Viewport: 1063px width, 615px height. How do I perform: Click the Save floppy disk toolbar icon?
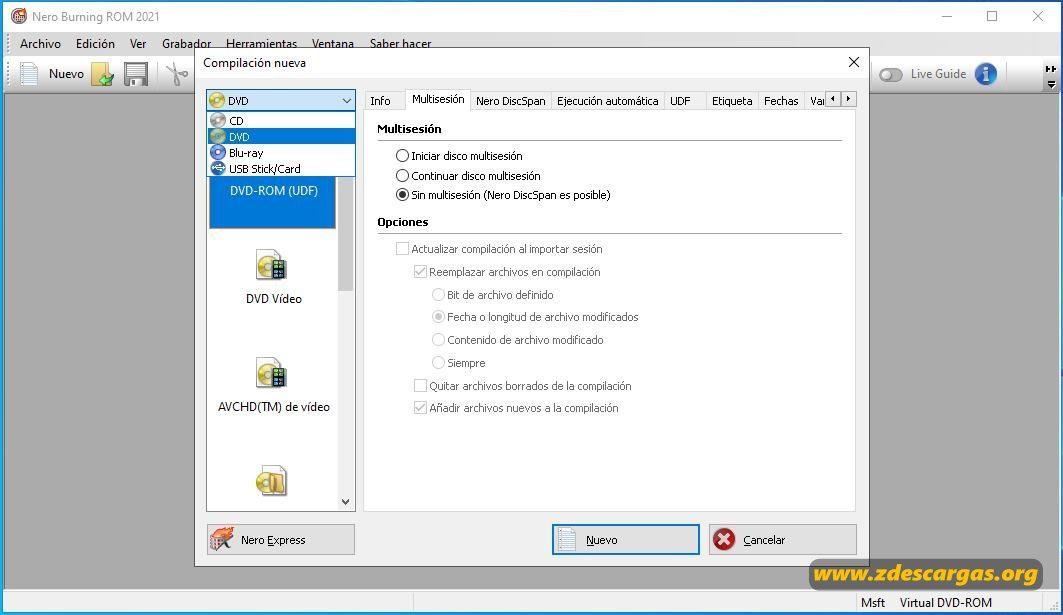[x=136, y=74]
